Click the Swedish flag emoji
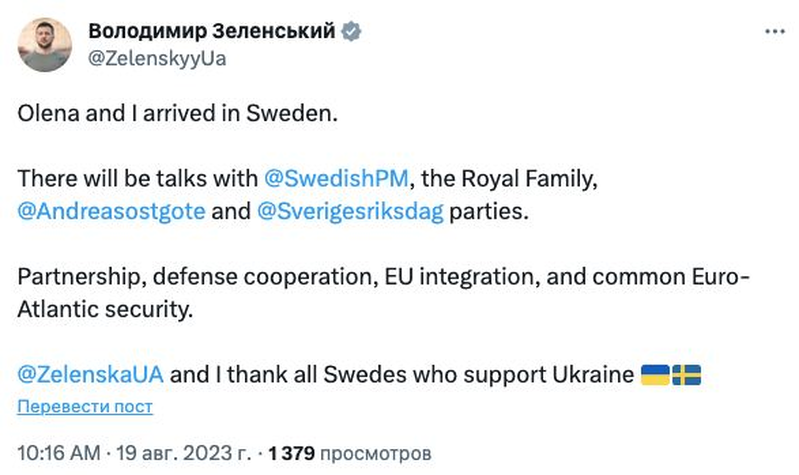799x475 pixels. tap(686, 375)
